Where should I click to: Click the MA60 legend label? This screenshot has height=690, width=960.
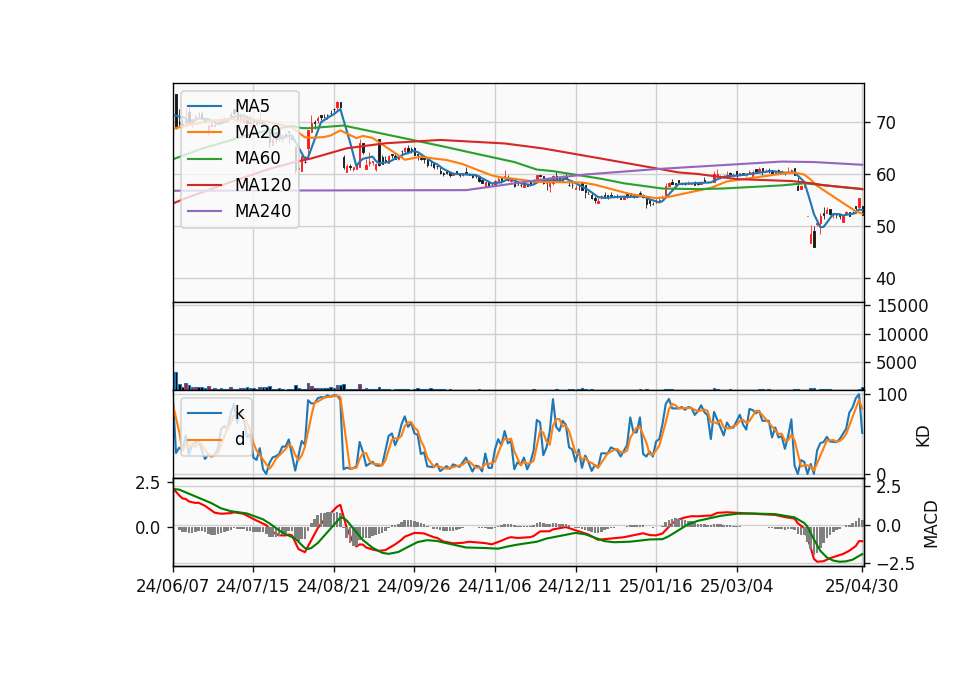257,159
